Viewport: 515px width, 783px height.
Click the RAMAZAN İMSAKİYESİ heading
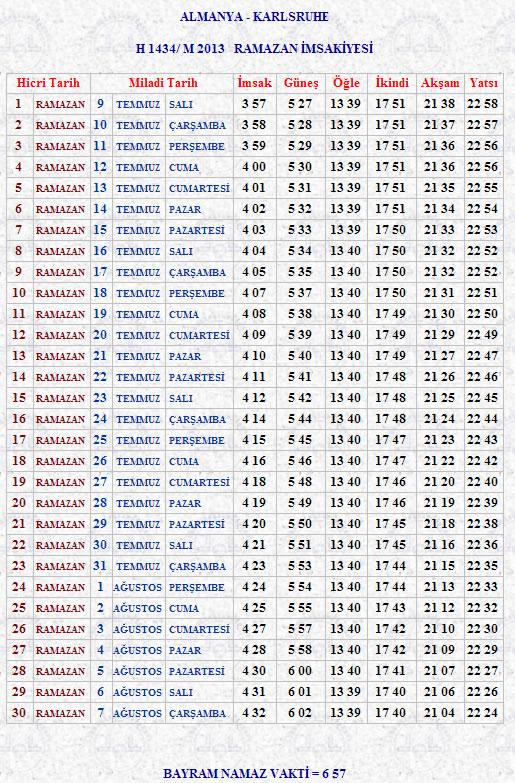pyautogui.click(x=303, y=48)
